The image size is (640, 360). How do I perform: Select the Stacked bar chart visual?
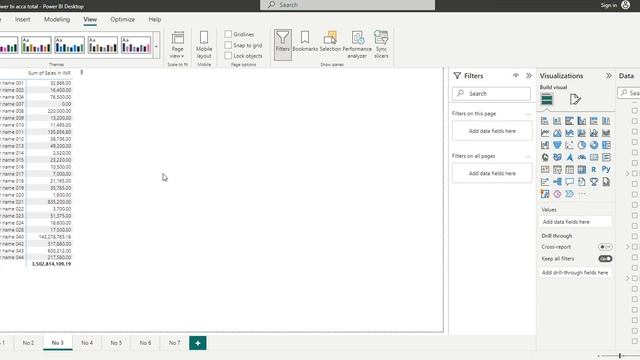coord(545,121)
